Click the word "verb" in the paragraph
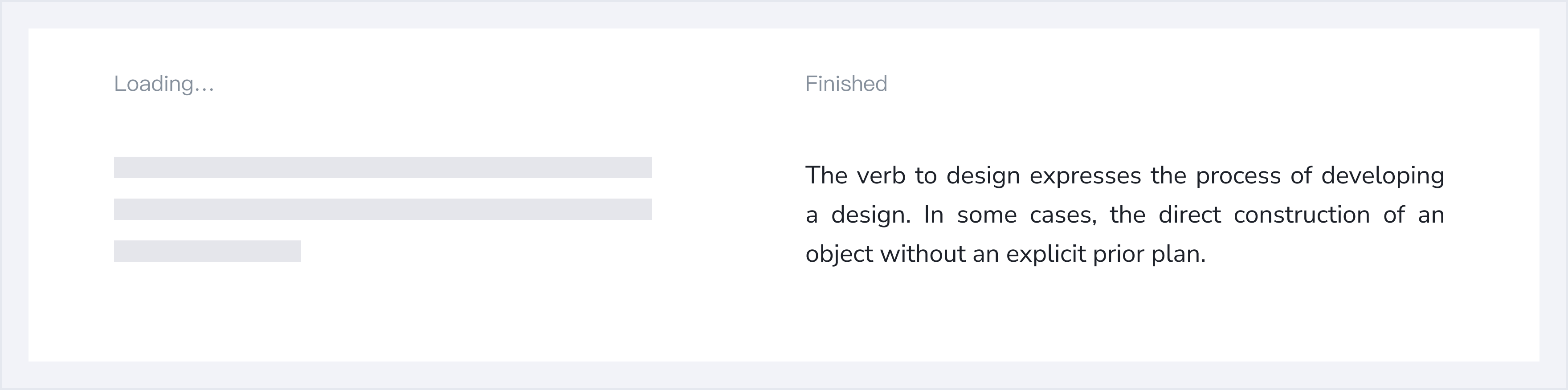 coord(881,176)
